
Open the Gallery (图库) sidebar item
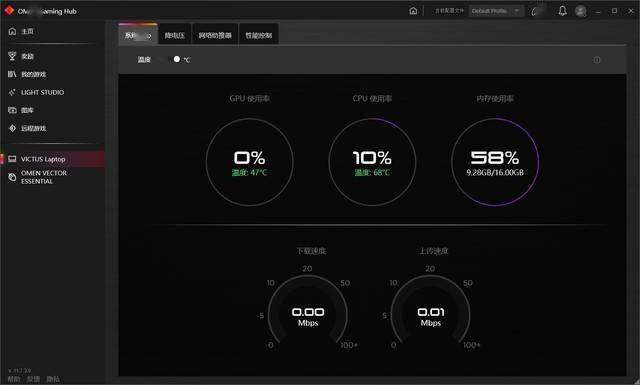tap(21, 110)
